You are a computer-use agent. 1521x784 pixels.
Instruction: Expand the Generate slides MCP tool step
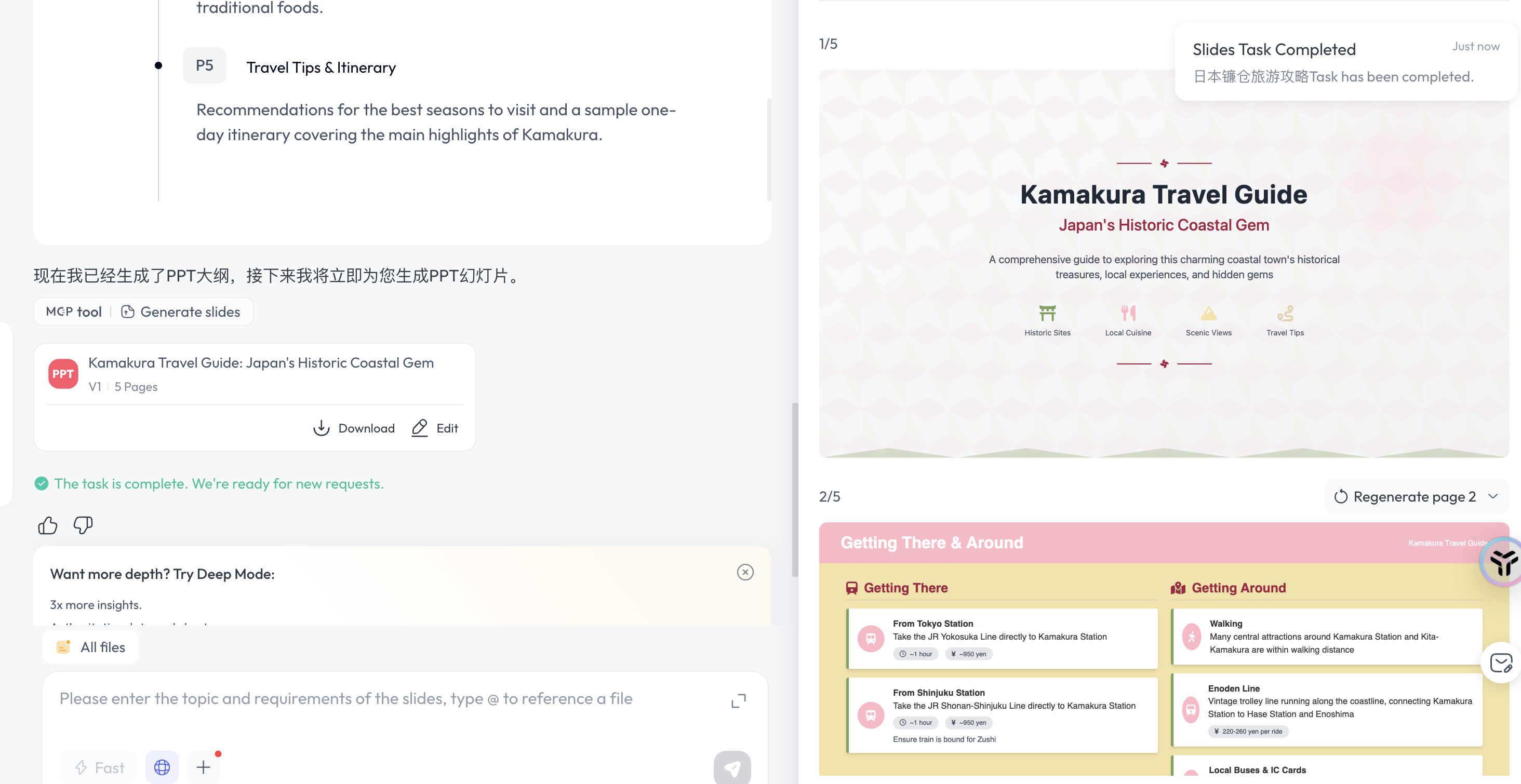click(190, 312)
